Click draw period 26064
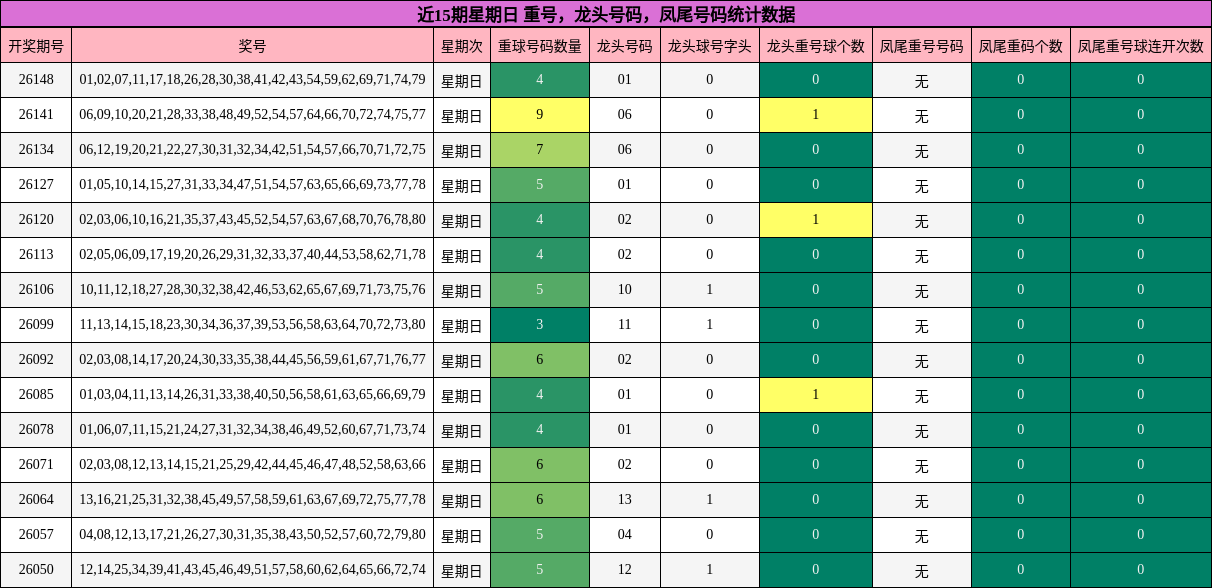1212x588 pixels. click(36, 500)
